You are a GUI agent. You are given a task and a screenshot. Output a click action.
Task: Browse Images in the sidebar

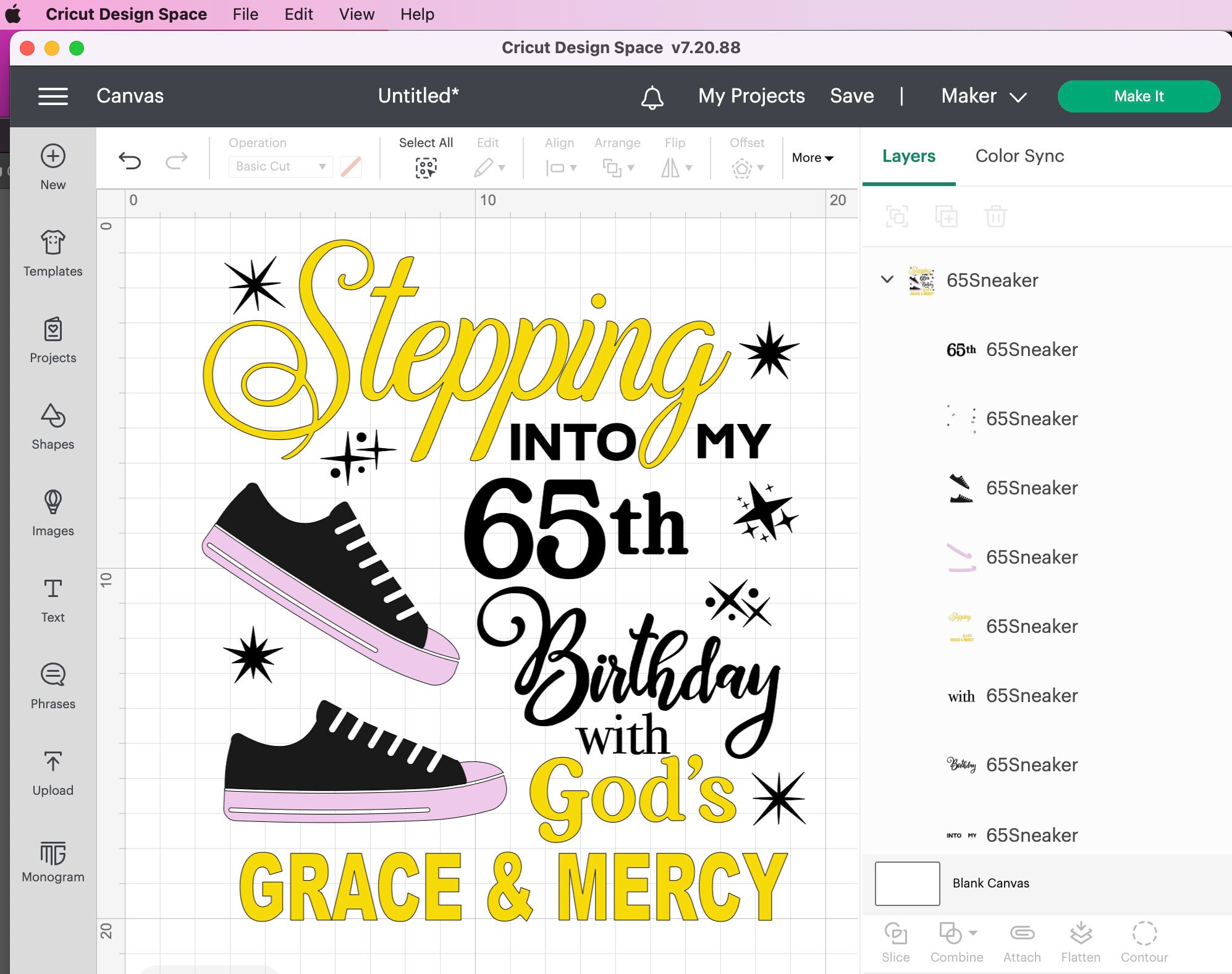click(53, 513)
